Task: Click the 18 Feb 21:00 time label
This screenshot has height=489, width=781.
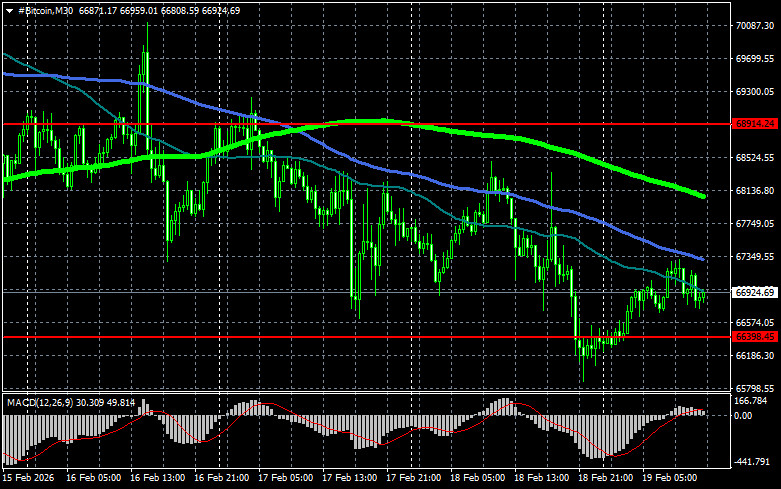Action: pos(606,478)
